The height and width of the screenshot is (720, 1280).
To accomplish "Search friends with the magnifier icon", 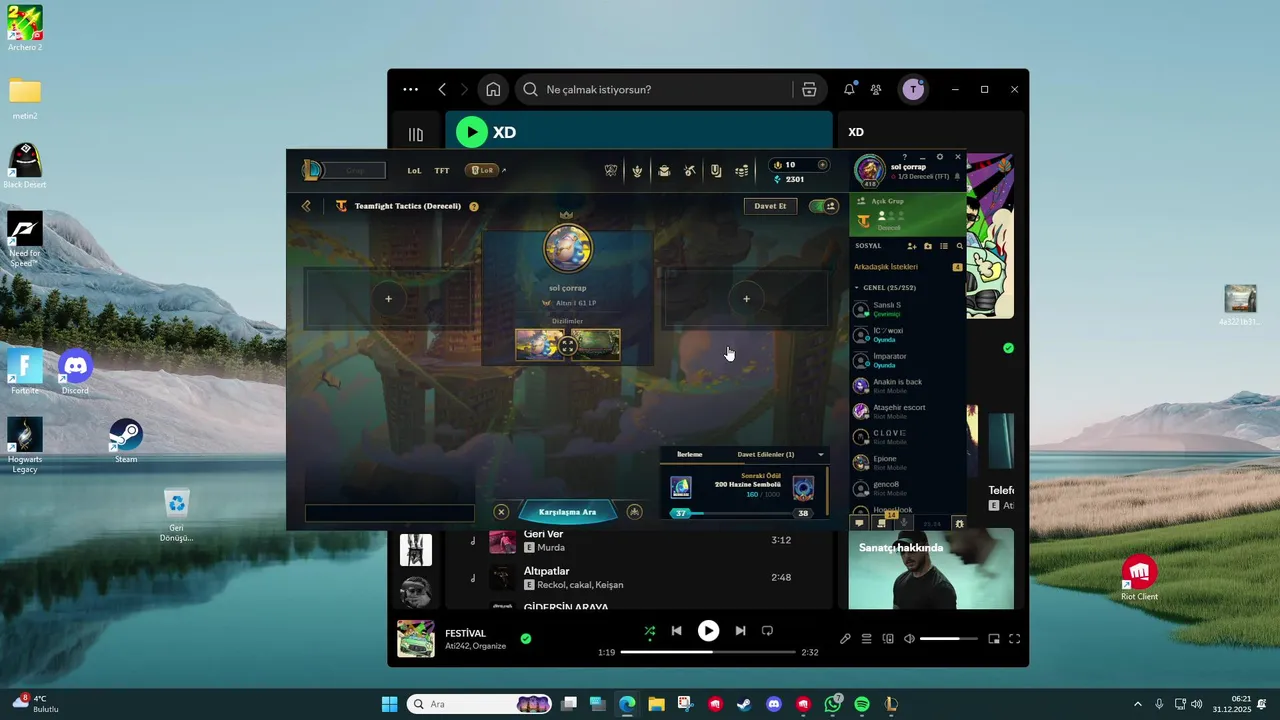I will point(960,246).
